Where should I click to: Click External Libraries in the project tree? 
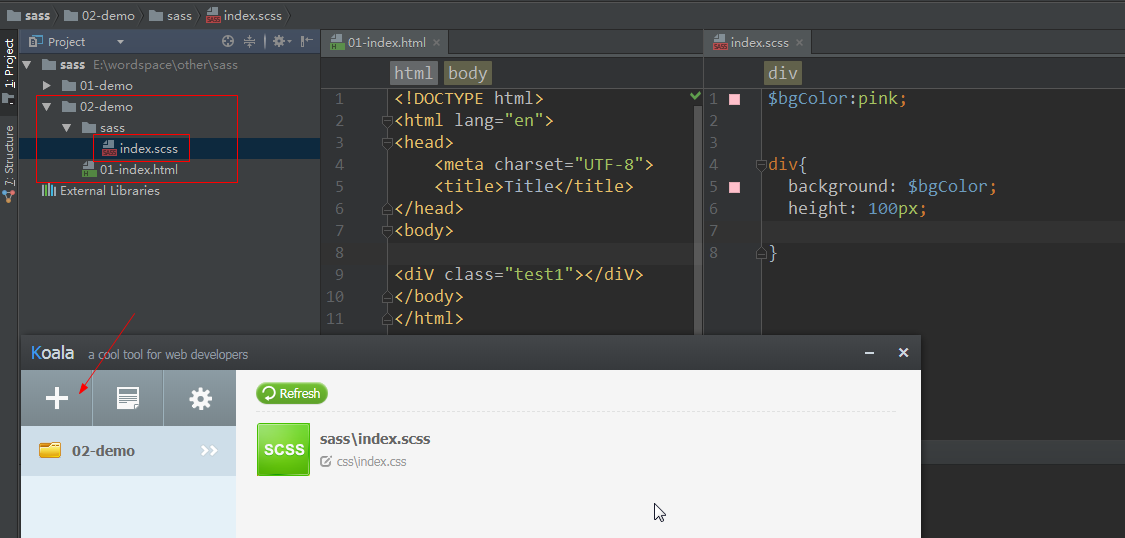(110, 191)
